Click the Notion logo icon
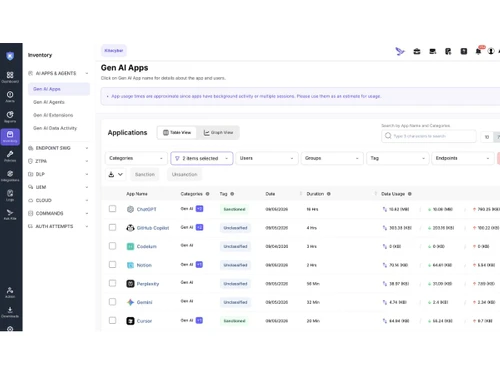The width and height of the screenshot is (500, 375). click(130, 265)
